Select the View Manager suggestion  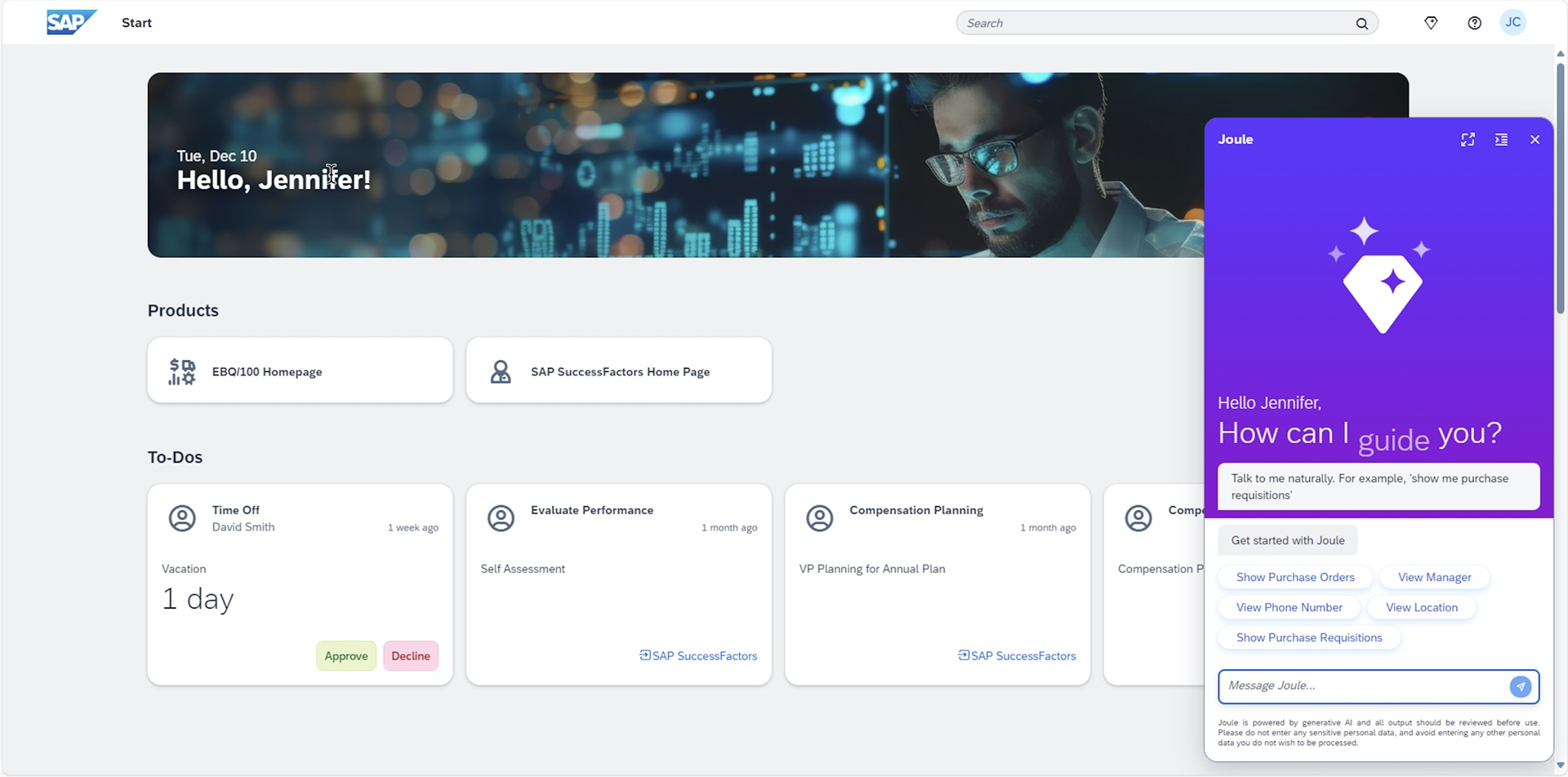click(1434, 577)
